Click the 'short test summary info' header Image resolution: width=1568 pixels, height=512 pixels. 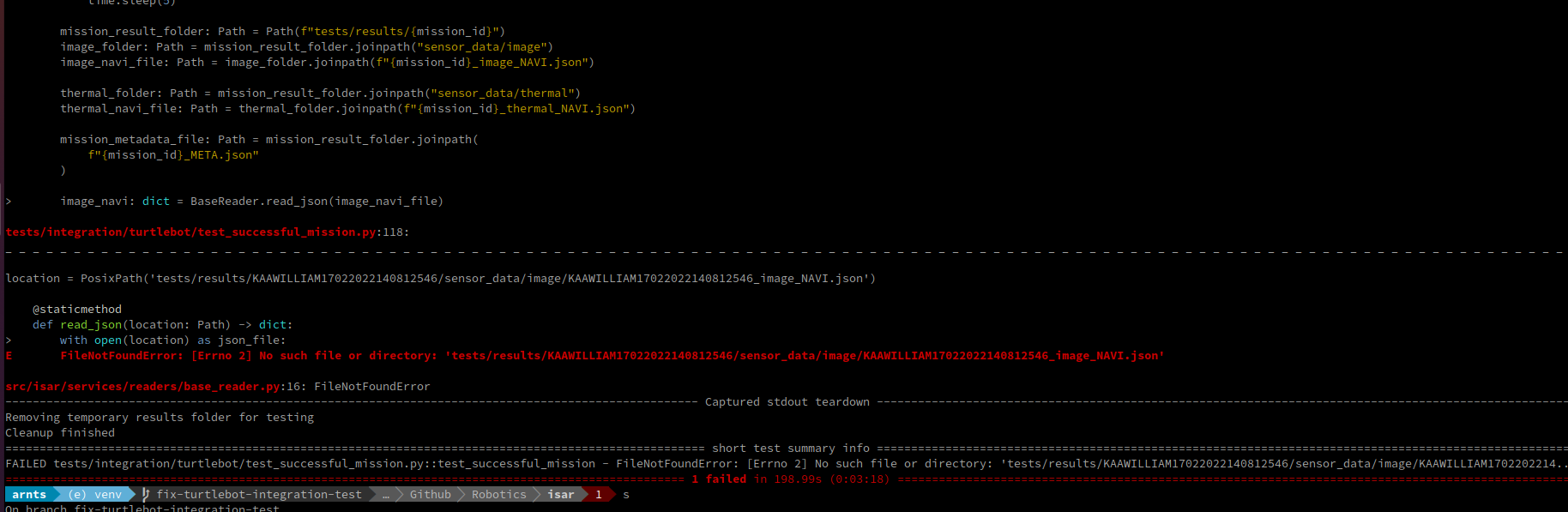[x=791, y=449]
